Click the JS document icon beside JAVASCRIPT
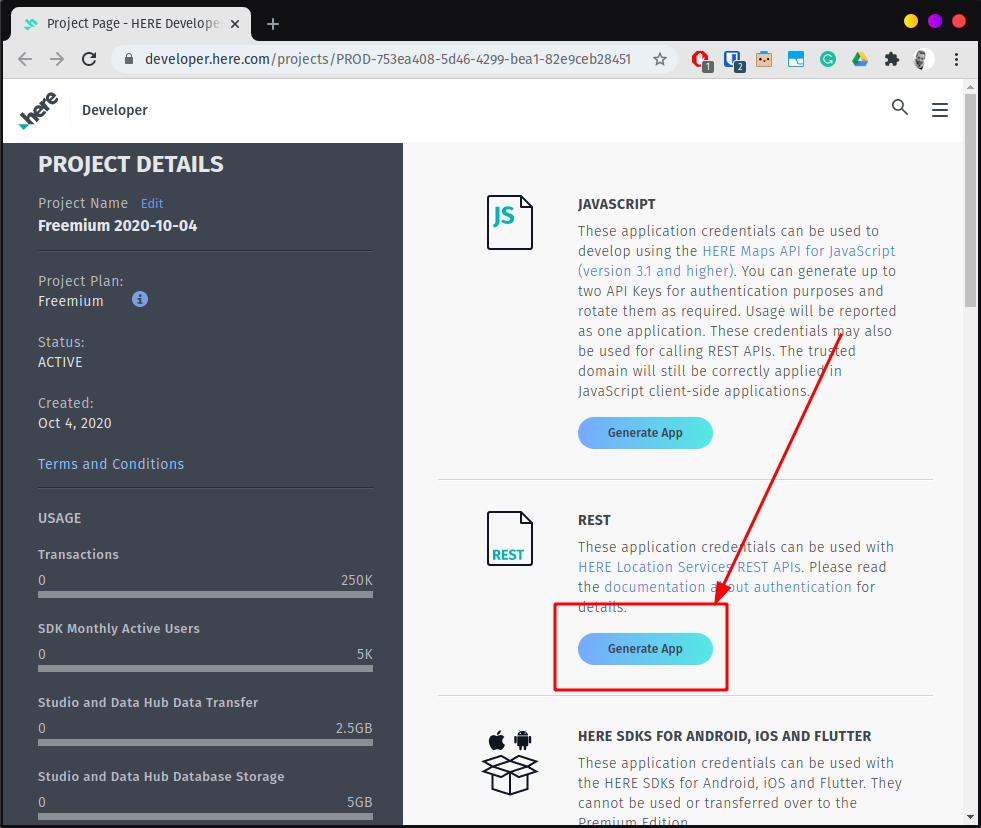The width and height of the screenshot is (981, 828). pos(510,222)
